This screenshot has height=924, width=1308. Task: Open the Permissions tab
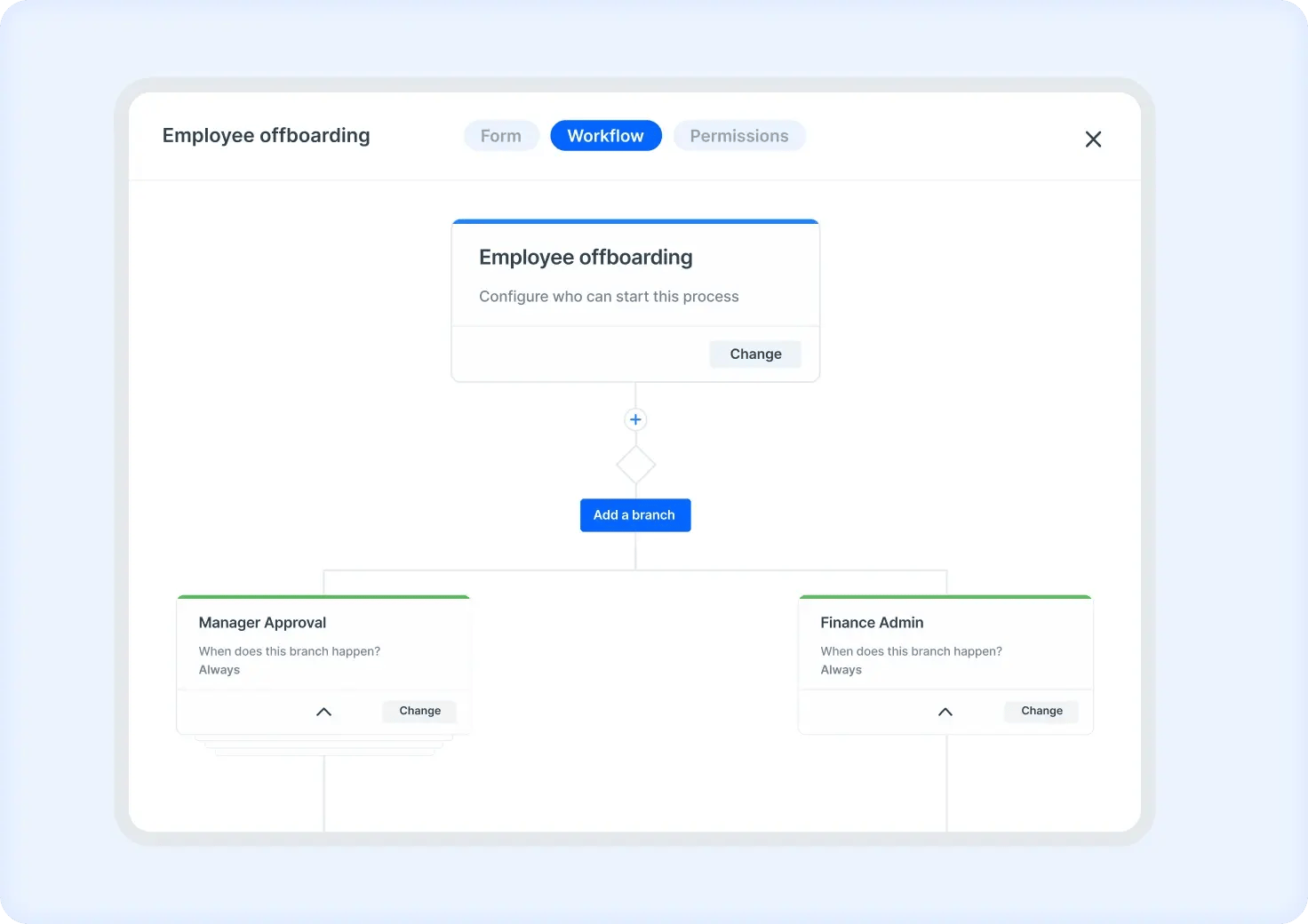[x=738, y=136]
